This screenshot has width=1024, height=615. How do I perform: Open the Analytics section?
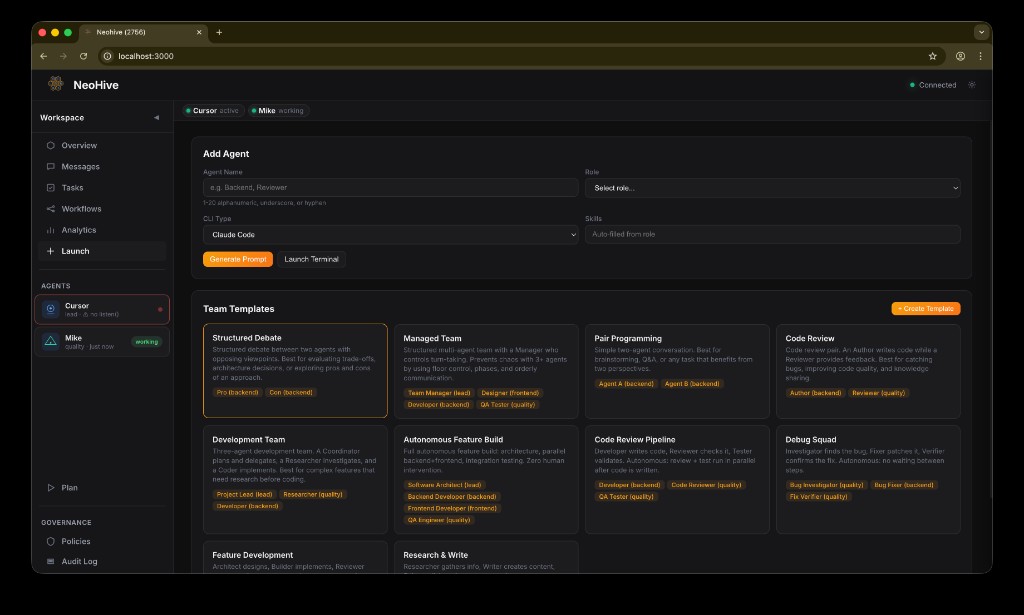pyautogui.click(x=103, y=230)
